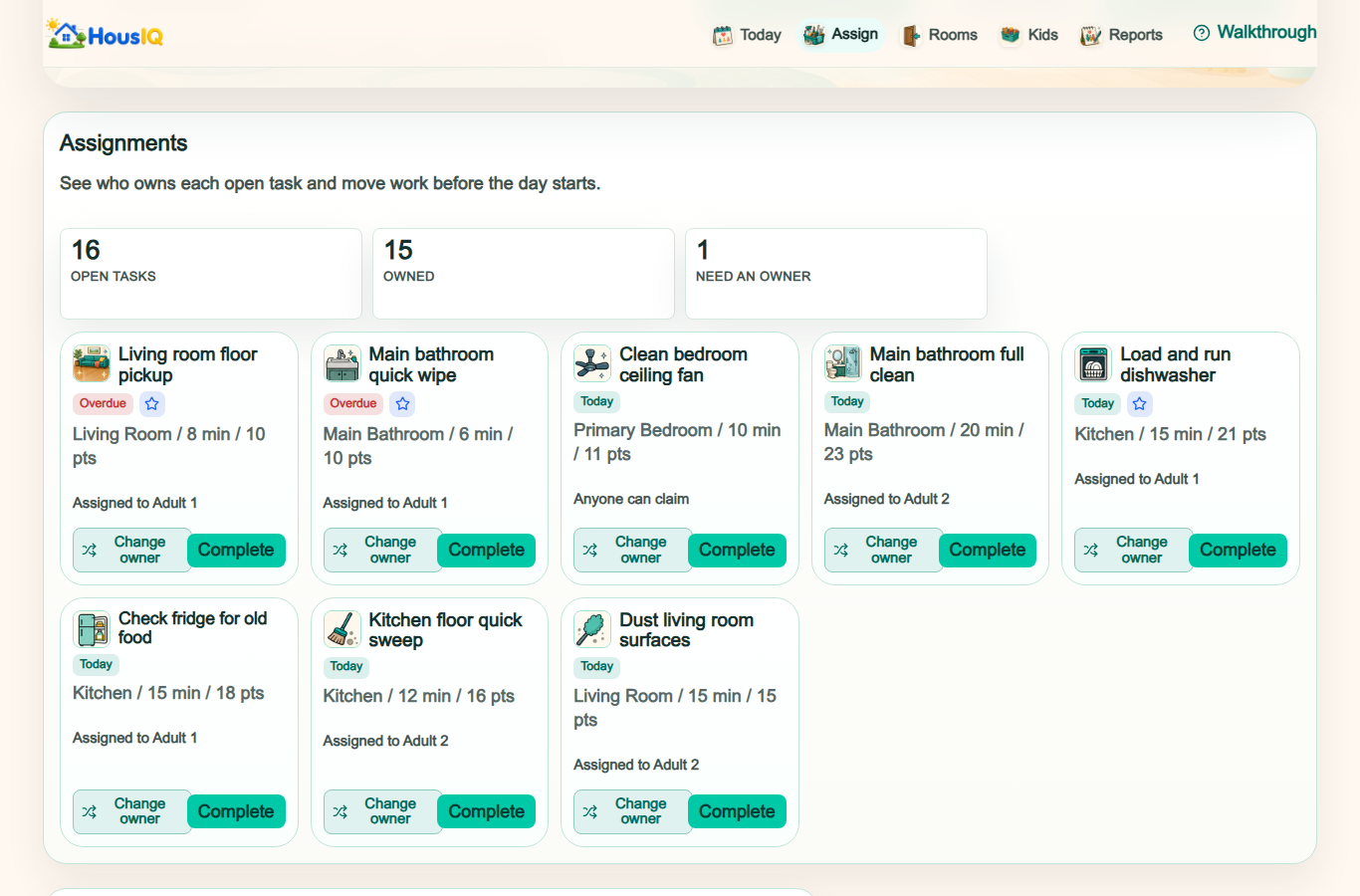Open the Today tab
Image resolution: width=1360 pixels, height=896 pixels.
click(747, 35)
